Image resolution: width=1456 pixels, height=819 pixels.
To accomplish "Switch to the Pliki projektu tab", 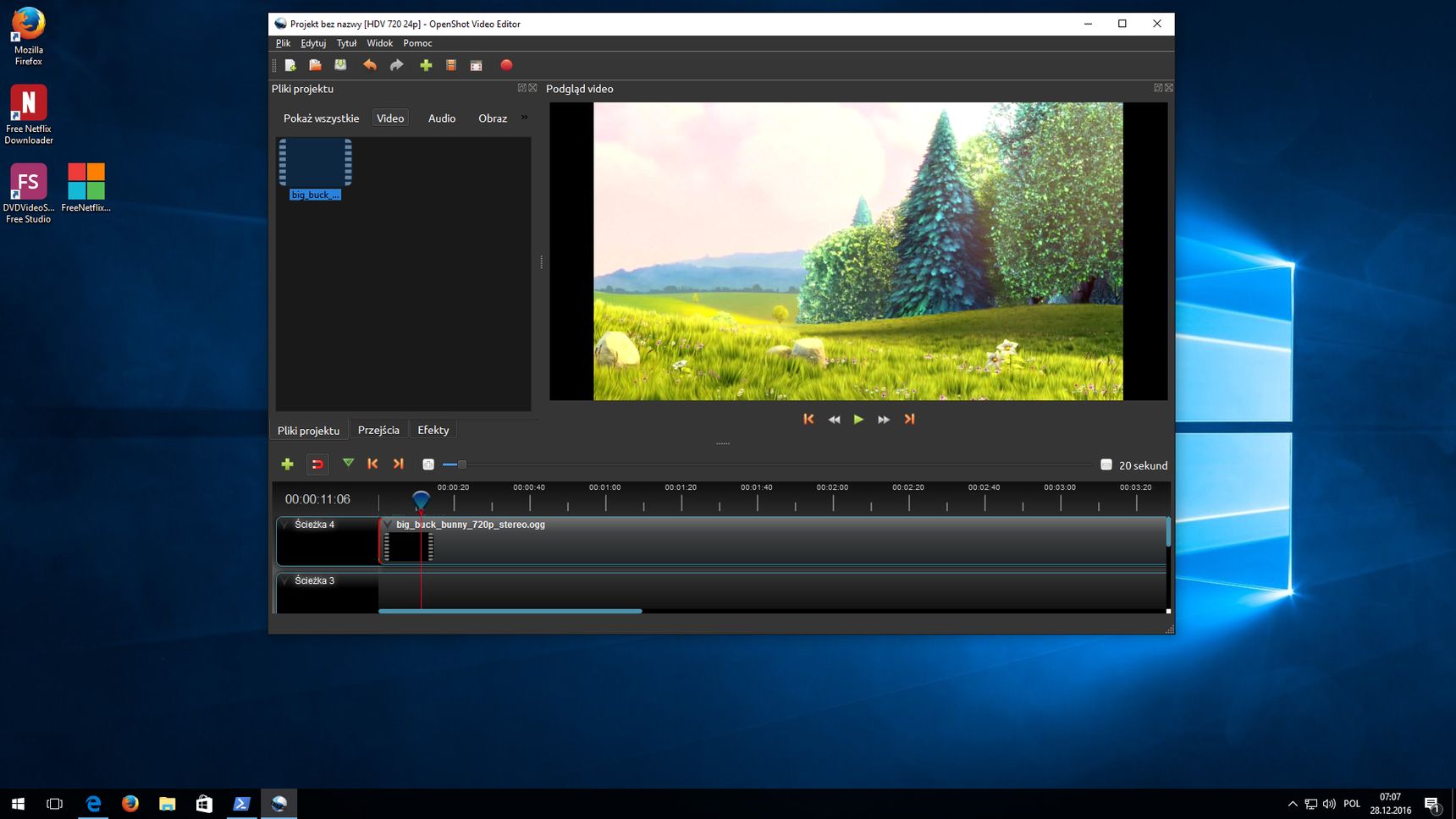I will [x=308, y=431].
